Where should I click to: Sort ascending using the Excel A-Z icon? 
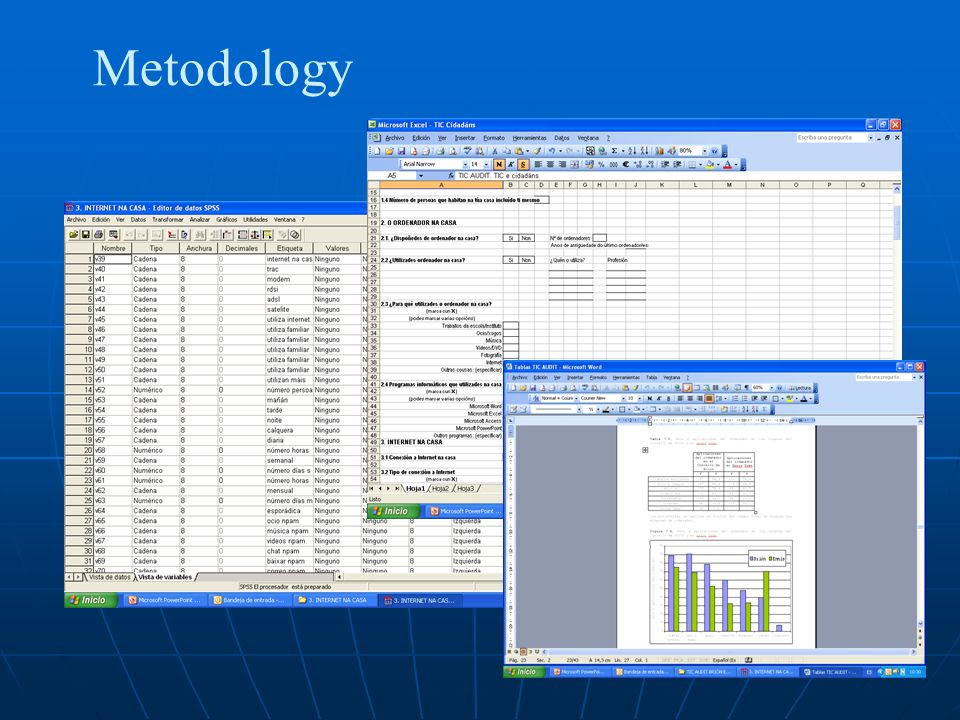pyautogui.click(x=632, y=151)
